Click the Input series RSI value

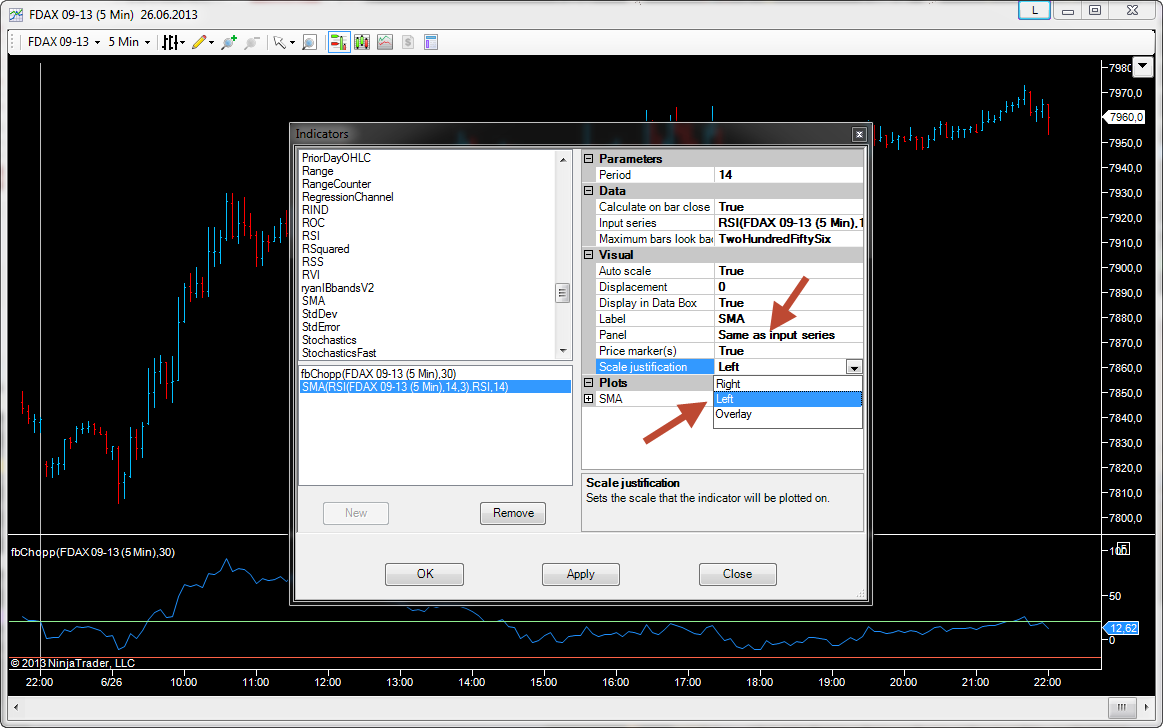point(789,223)
